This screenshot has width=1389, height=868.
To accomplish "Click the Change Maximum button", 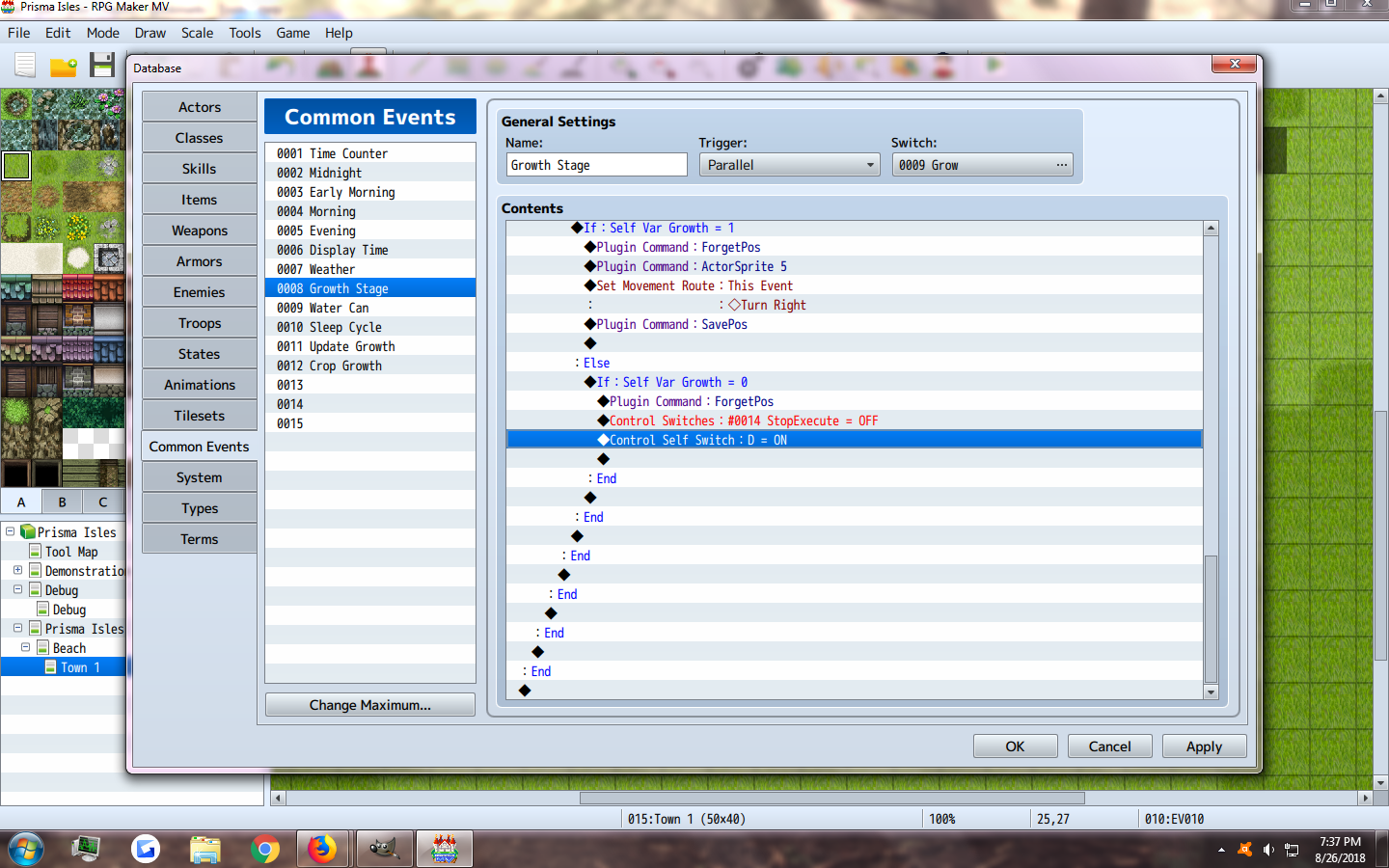I will click(370, 705).
